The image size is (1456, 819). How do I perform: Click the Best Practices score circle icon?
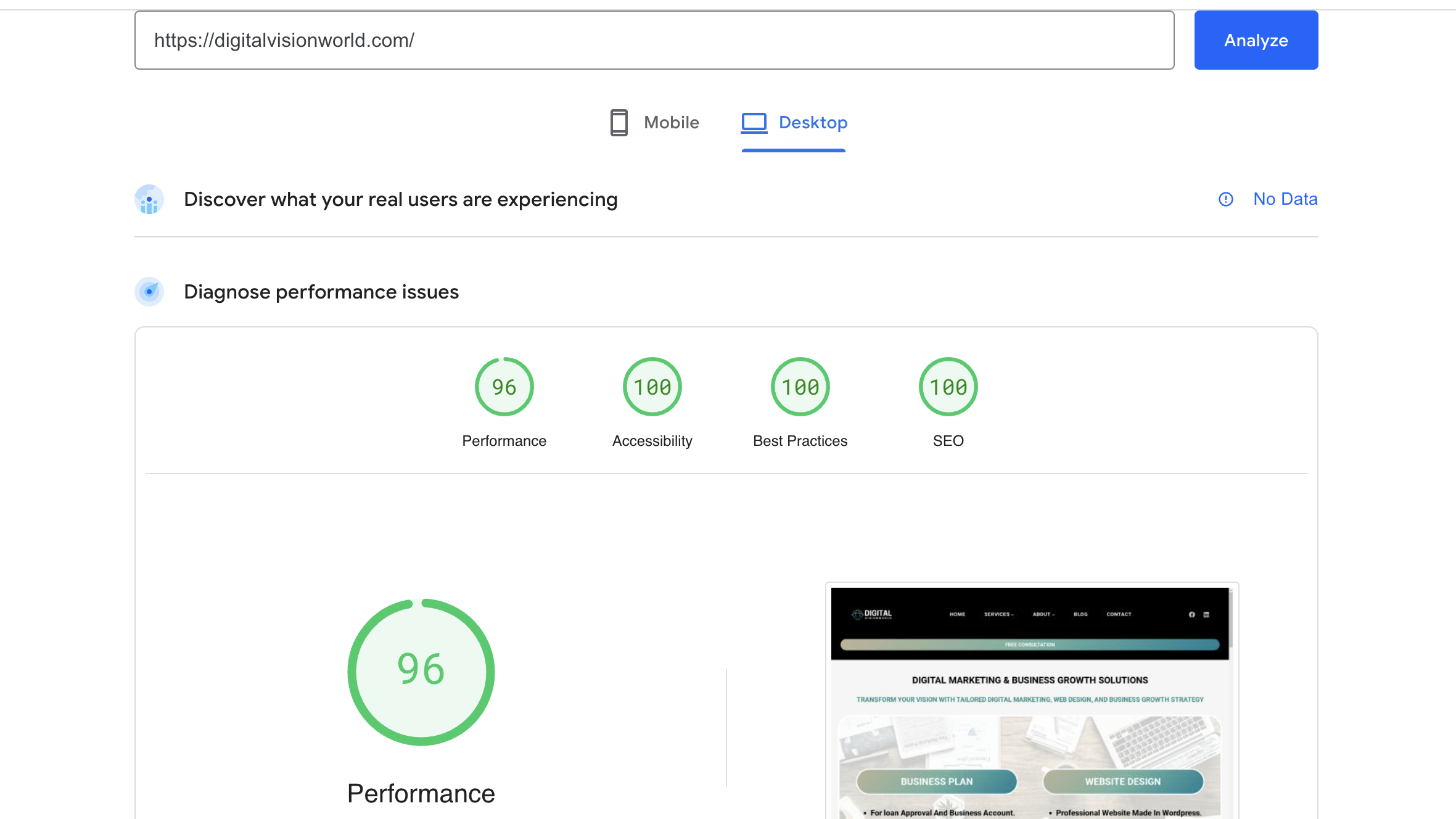[800, 387]
